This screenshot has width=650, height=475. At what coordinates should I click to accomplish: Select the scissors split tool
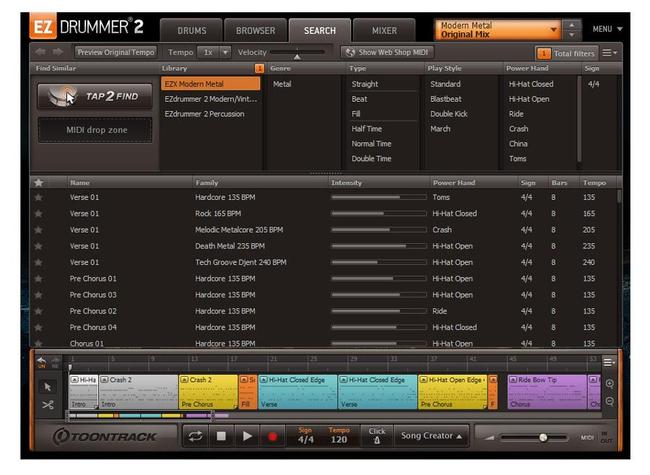click(x=48, y=405)
